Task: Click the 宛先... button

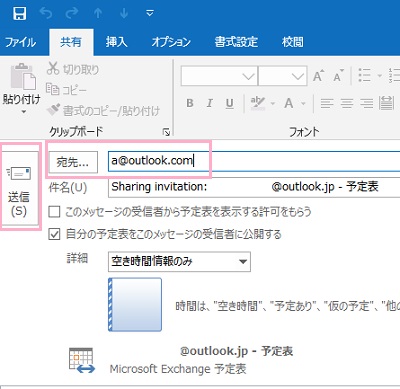Action: click(x=73, y=162)
